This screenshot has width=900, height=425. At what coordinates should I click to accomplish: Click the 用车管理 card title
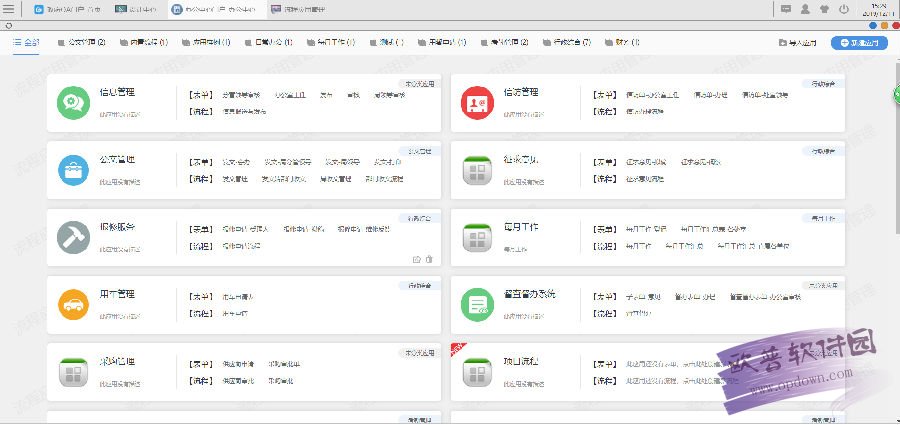tap(118, 294)
